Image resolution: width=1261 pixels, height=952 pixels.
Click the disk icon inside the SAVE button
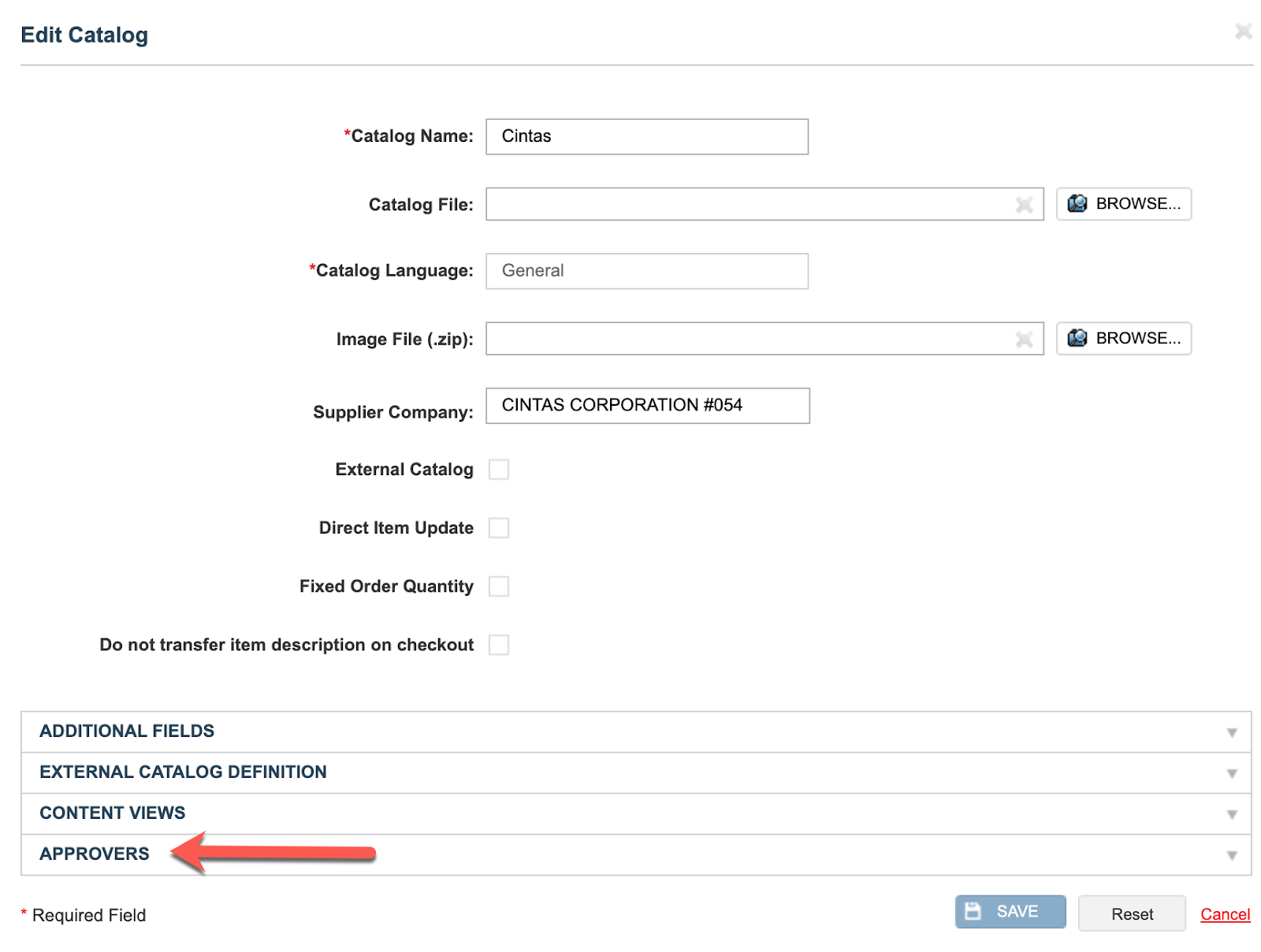tap(973, 910)
